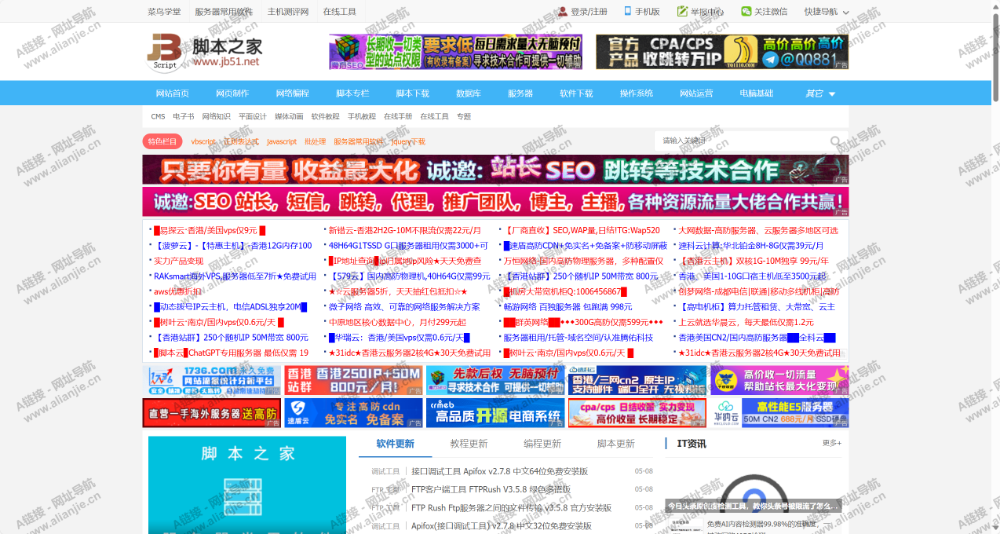Open 菜鸟学堂 in the top bar
This screenshot has height=534, width=1000.
[164, 11]
